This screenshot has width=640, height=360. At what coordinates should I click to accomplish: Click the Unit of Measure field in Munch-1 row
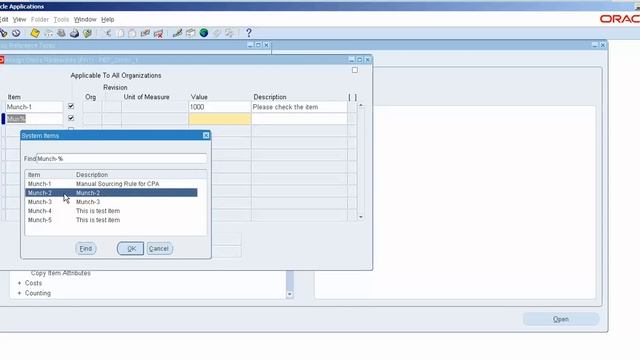154,107
